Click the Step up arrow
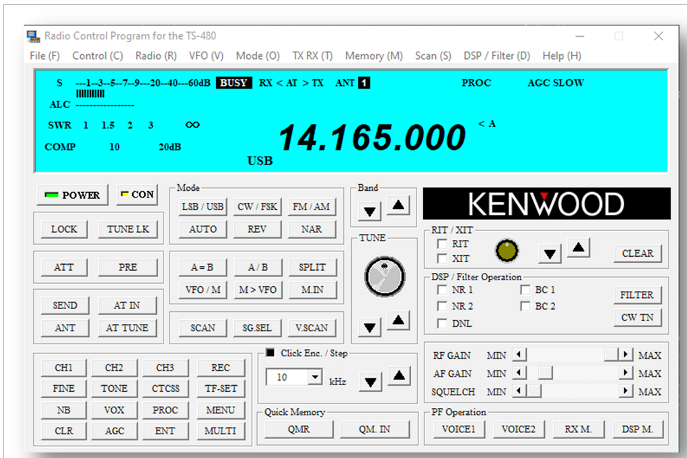This screenshot has width=687, height=458. pyautogui.click(x=399, y=376)
